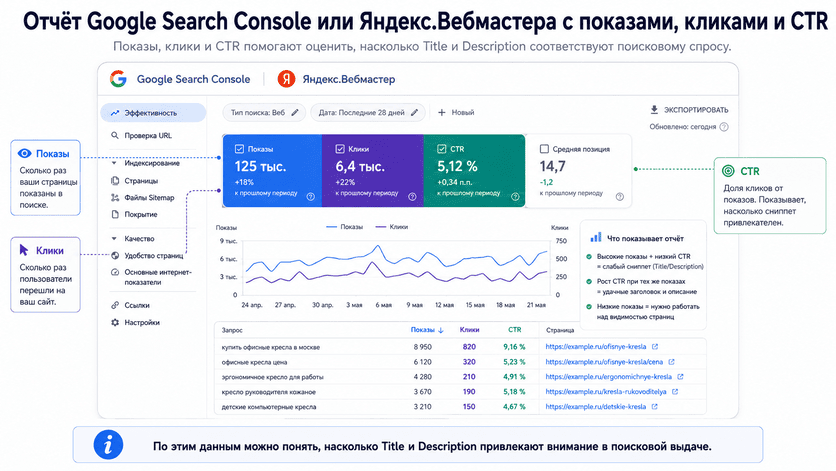Open the example.ru/detskie-kresla link
Screen dimensions: 836x471
click(x=596, y=406)
